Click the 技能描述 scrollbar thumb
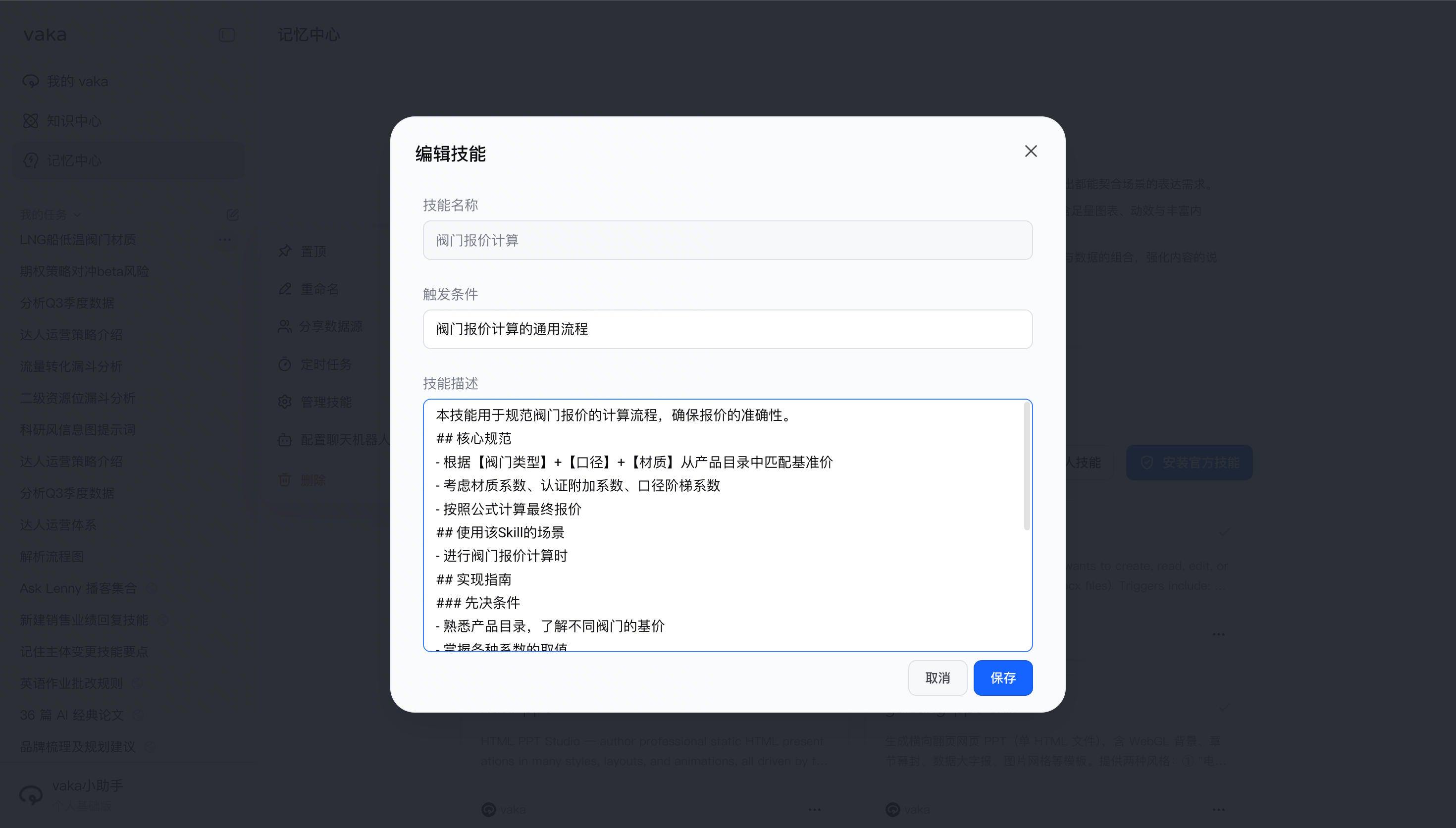 (1027, 466)
